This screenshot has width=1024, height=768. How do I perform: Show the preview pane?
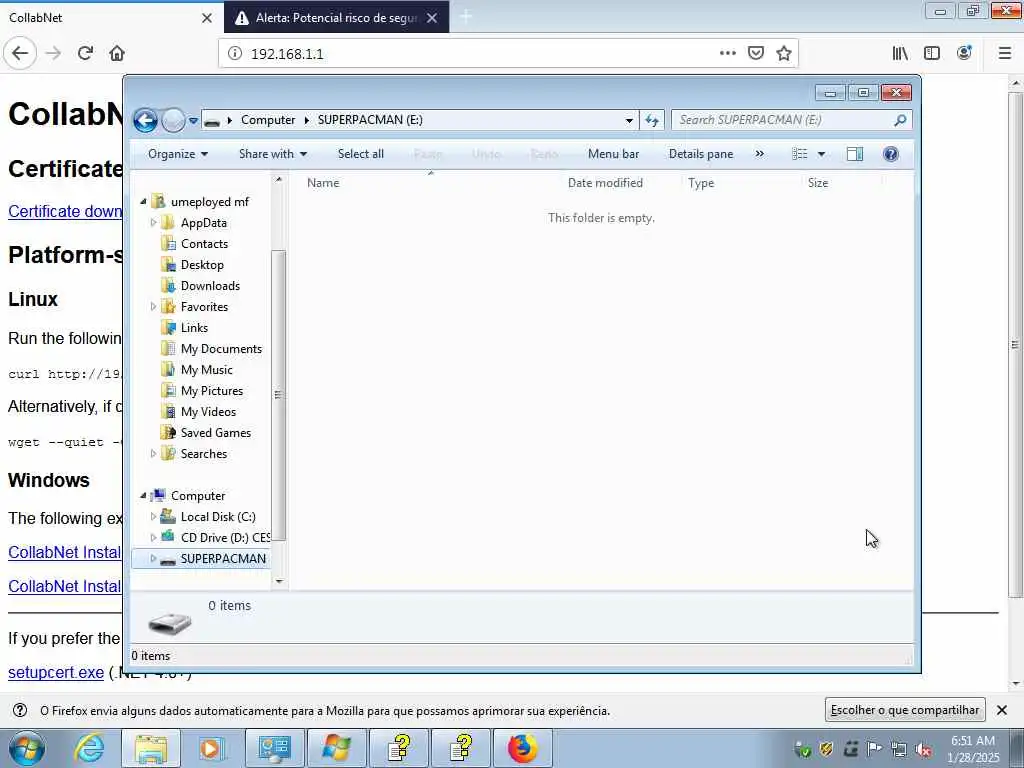click(x=855, y=154)
